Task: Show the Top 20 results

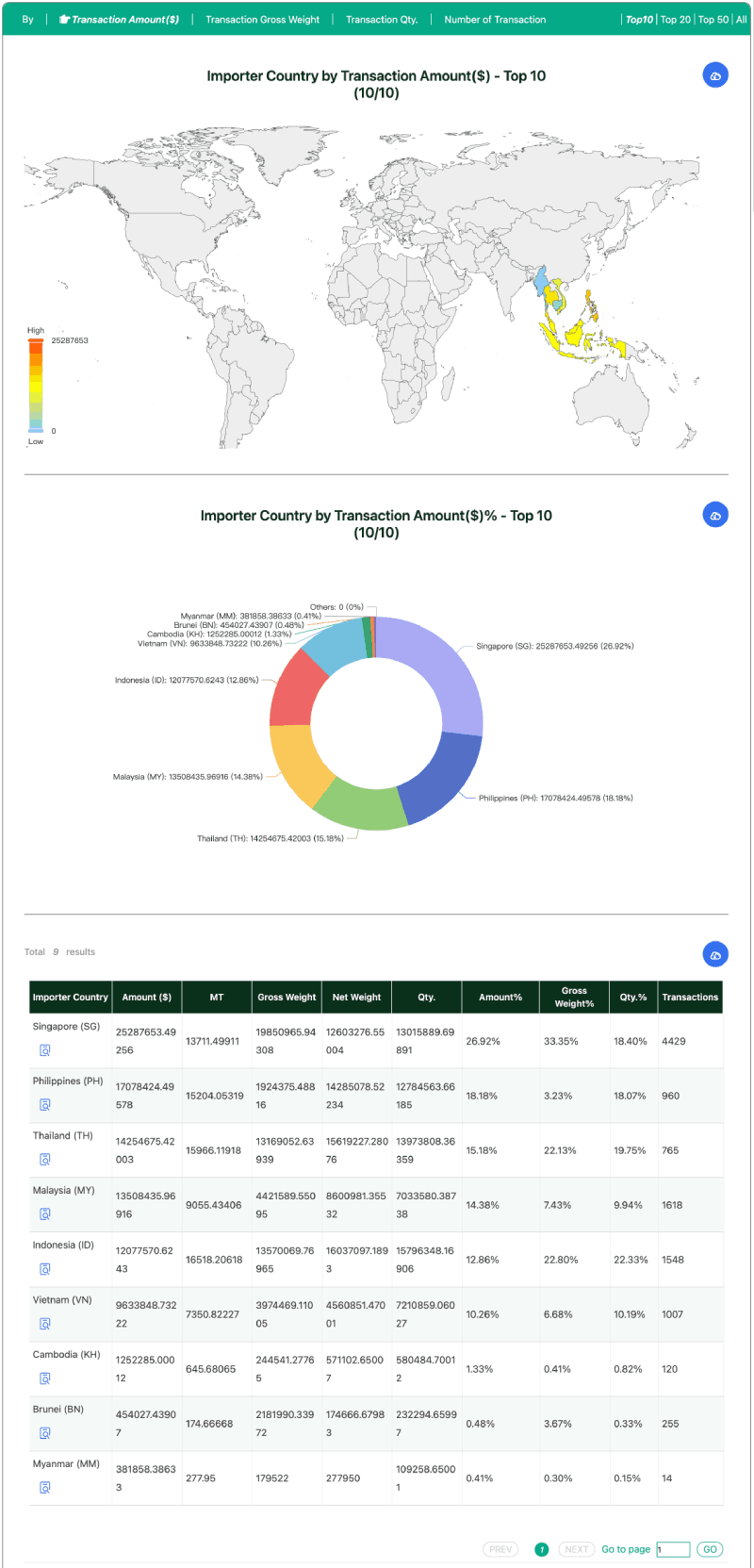Action: tap(676, 19)
